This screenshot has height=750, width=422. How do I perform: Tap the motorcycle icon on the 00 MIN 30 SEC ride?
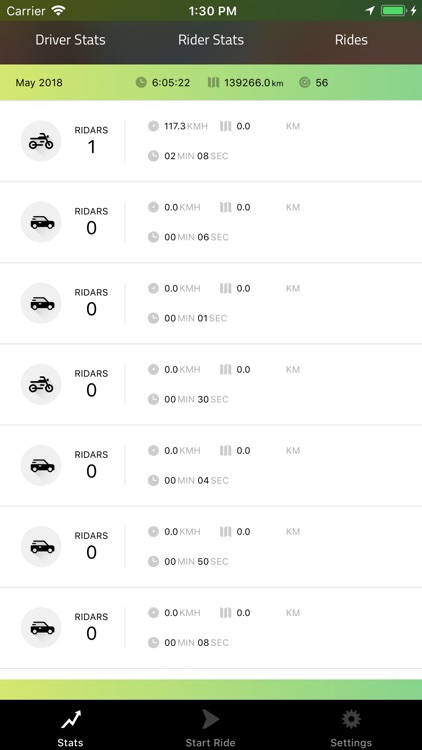pyautogui.click(x=41, y=385)
